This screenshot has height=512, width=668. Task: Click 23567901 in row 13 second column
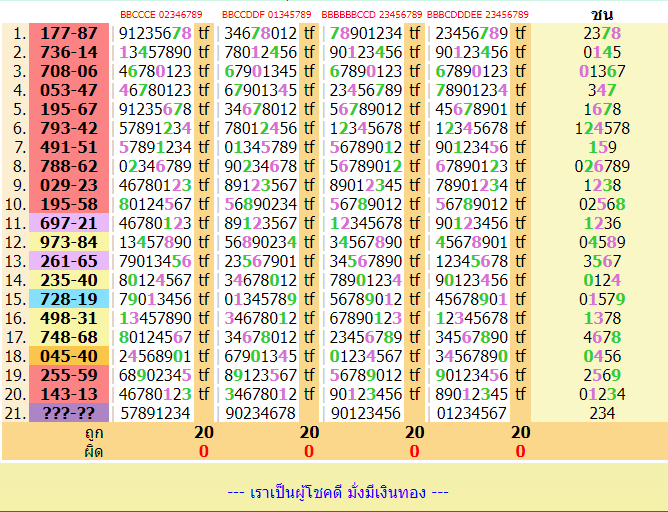pos(260,261)
